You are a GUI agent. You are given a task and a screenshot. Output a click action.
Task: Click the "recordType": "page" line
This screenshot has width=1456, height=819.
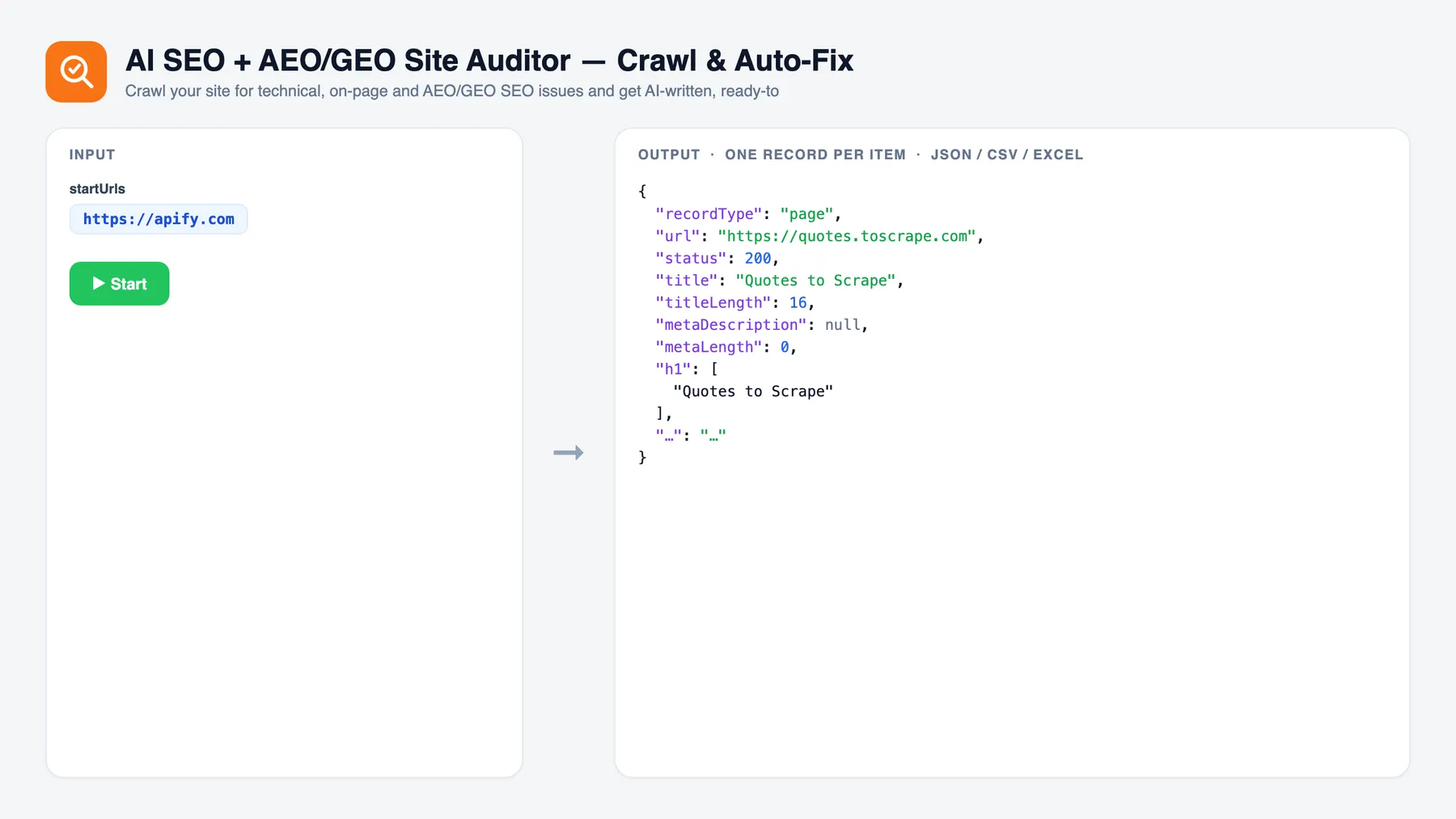click(748, 214)
